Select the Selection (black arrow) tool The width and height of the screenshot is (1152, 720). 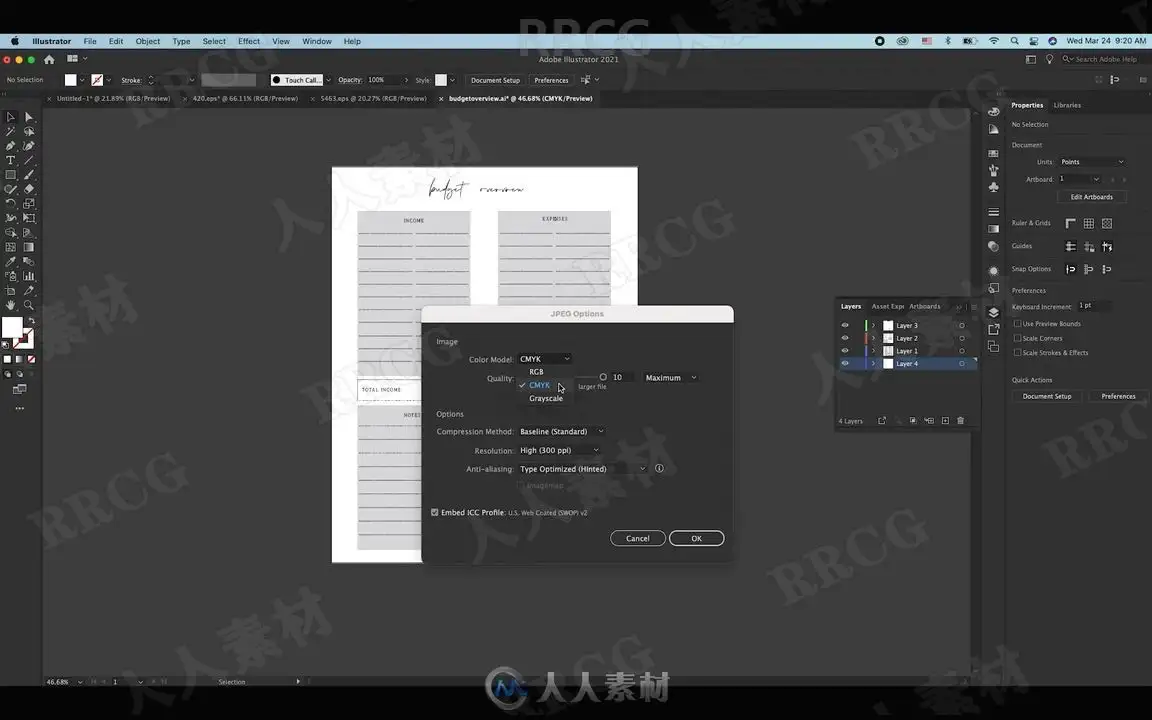click(x=10, y=117)
